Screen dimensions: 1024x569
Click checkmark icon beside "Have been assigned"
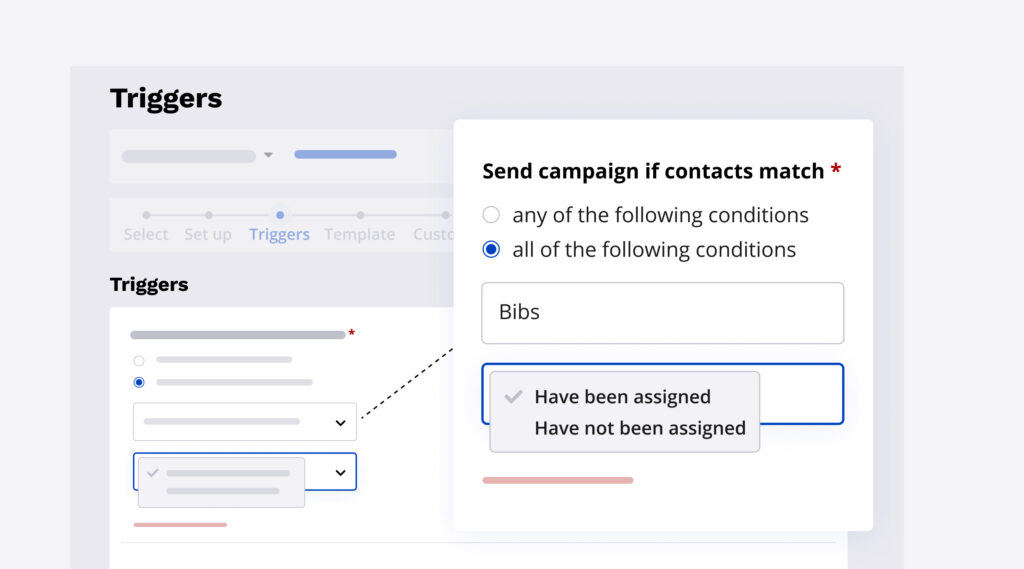pyautogui.click(x=514, y=397)
